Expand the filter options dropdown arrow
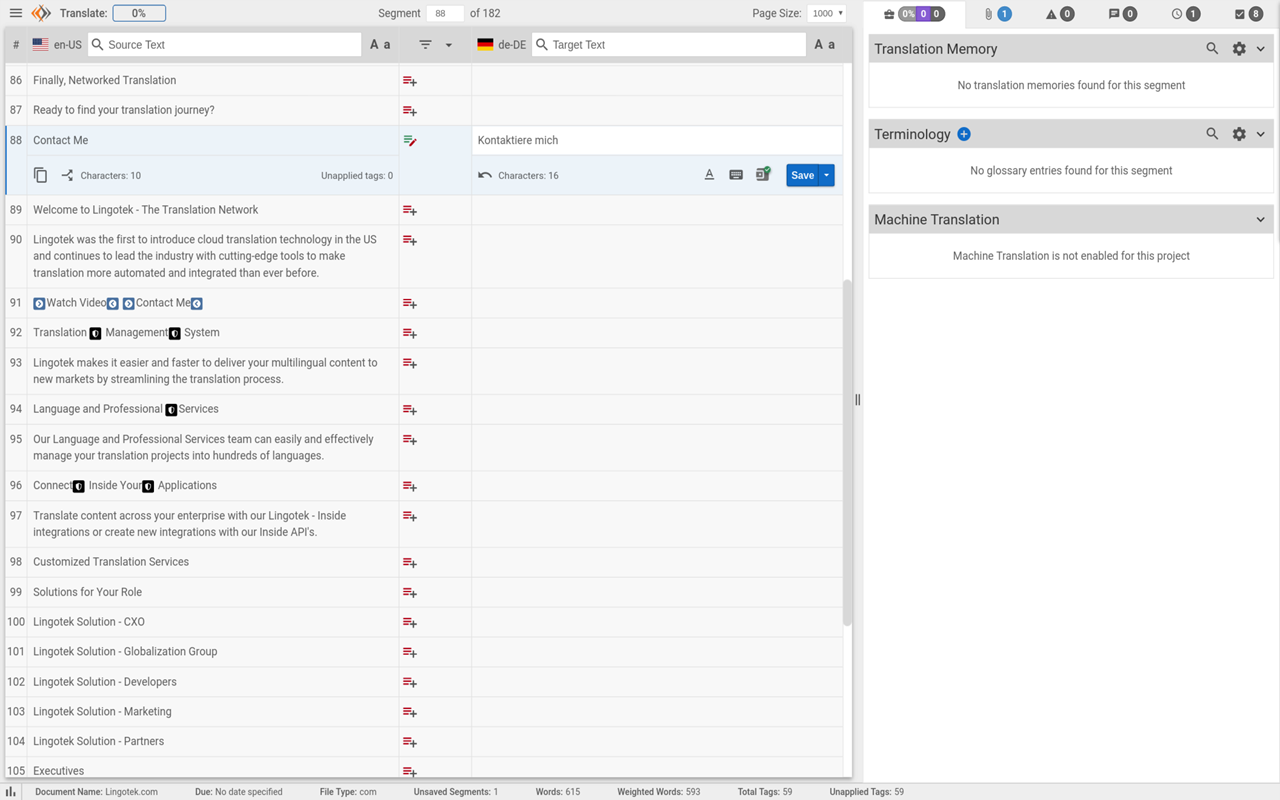 click(x=449, y=45)
